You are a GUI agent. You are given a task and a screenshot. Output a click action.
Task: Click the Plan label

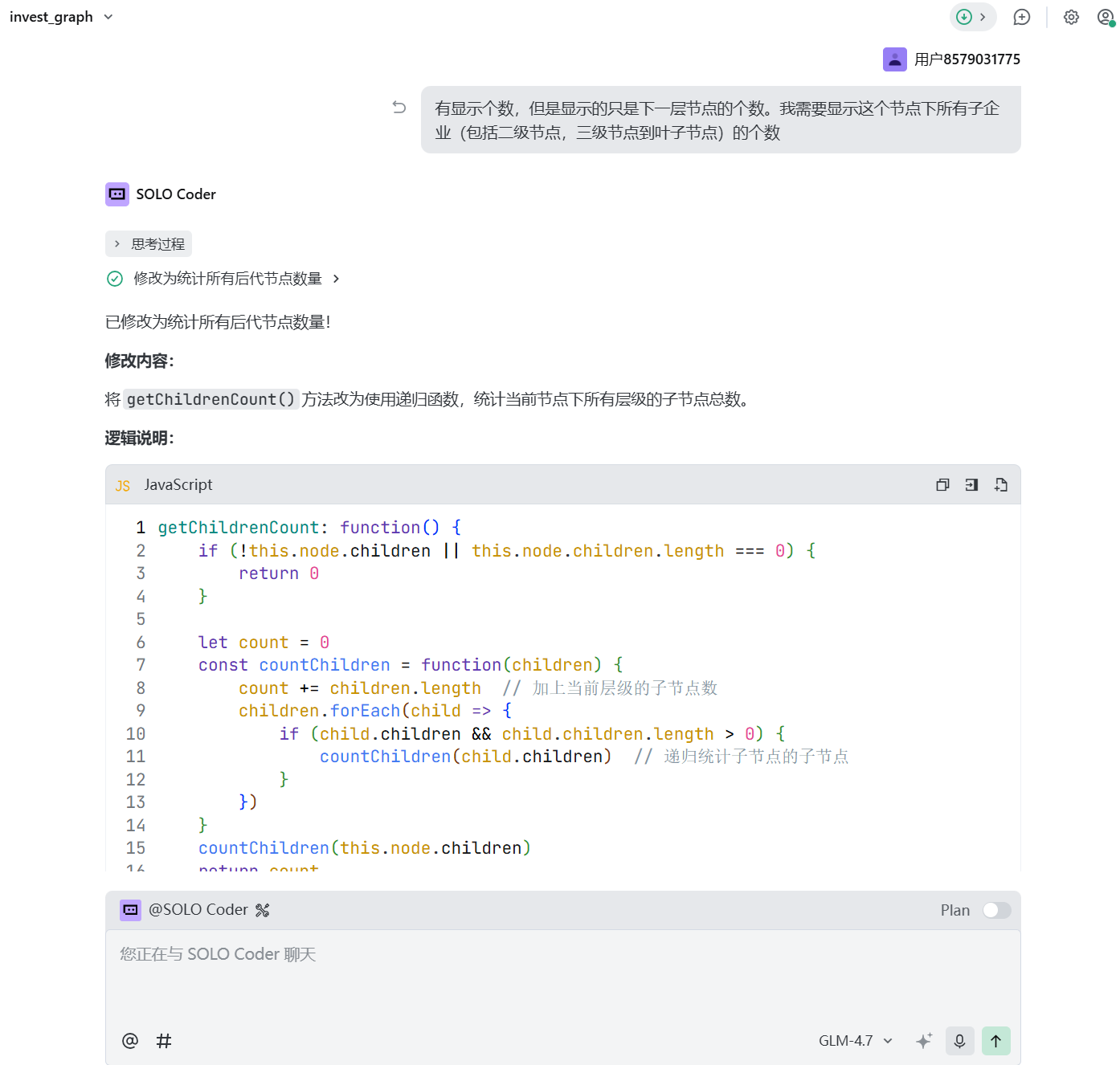(955, 910)
